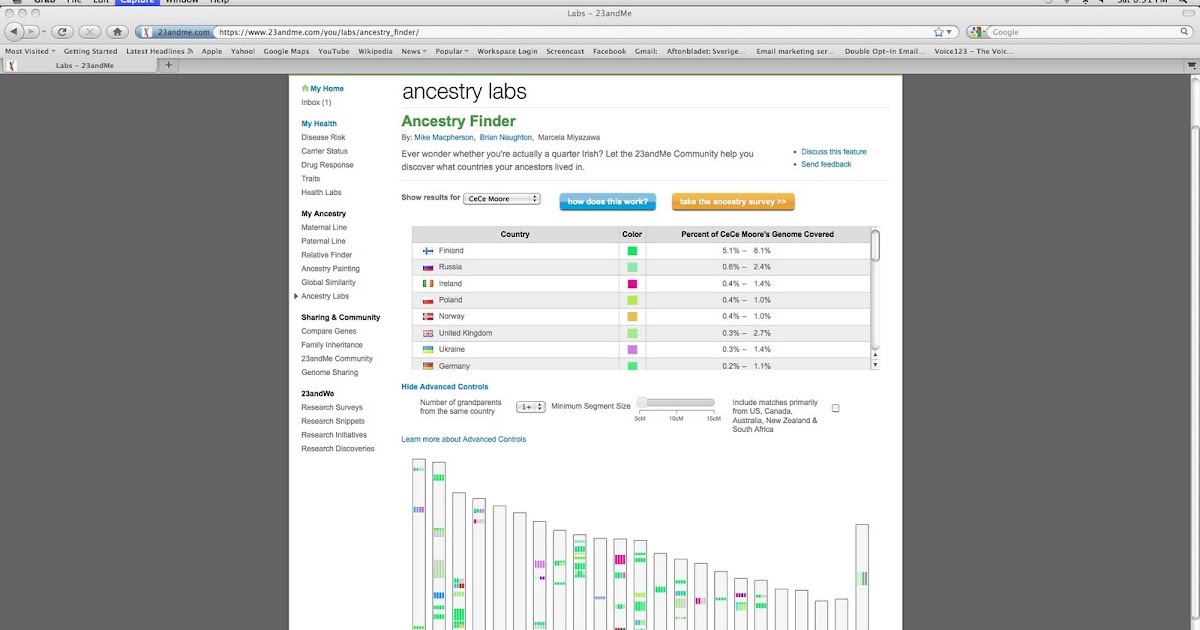Image resolution: width=1200 pixels, height=630 pixels.
Task: Enable matches from US, Canada, Australia checkbox
Action: click(836, 407)
